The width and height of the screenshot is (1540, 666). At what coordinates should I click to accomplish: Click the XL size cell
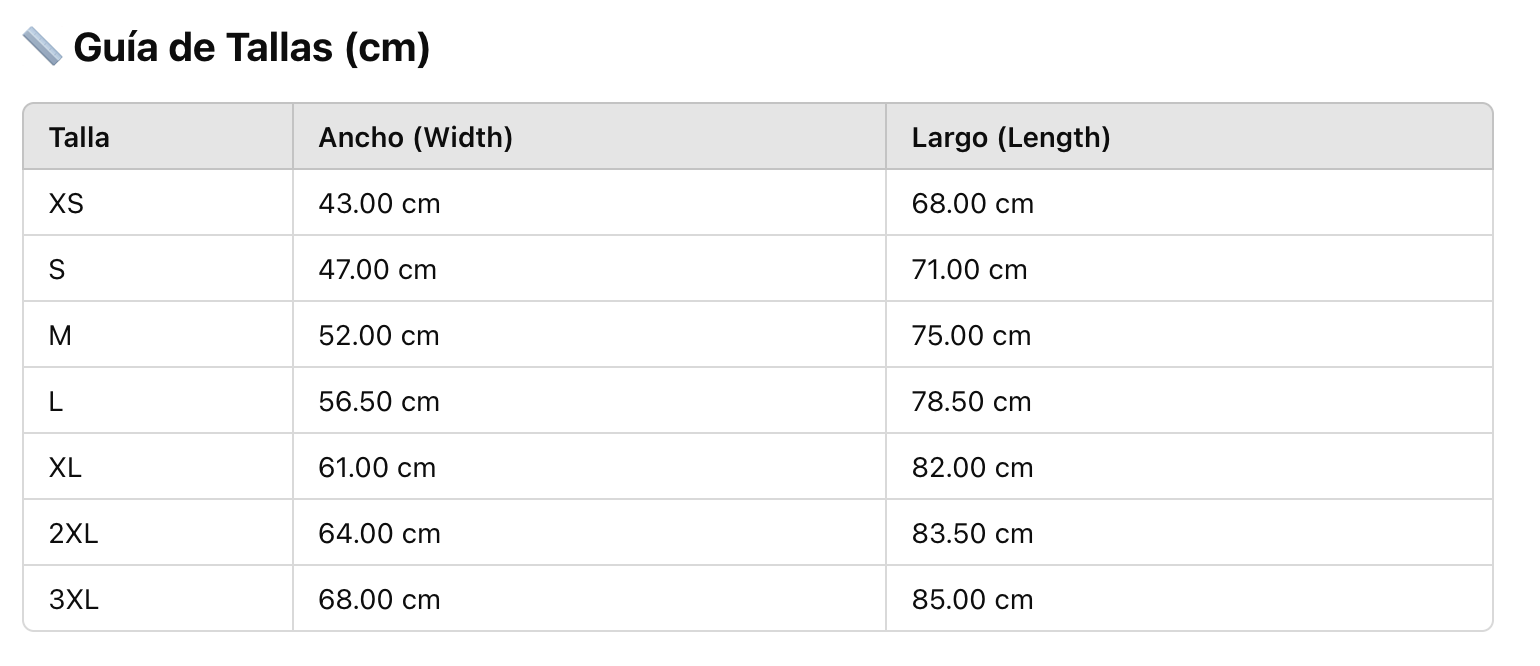65,467
